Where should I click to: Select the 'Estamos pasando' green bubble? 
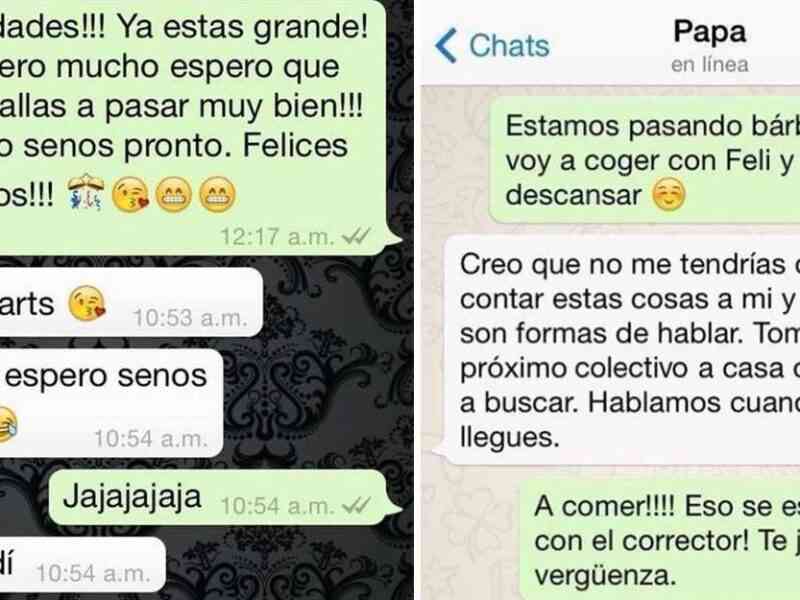tap(644, 161)
